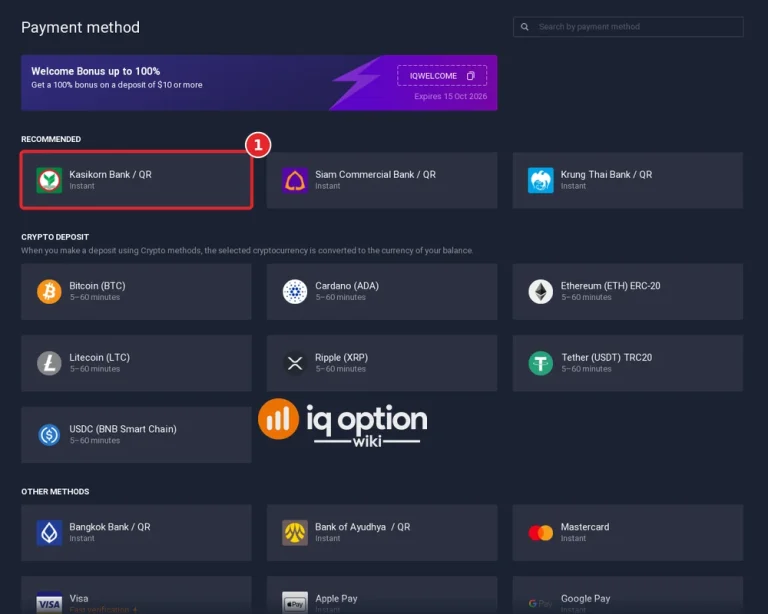The width and height of the screenshot is (768, 614).
Task: Click the Payment method heading
Action: point(80,27)
